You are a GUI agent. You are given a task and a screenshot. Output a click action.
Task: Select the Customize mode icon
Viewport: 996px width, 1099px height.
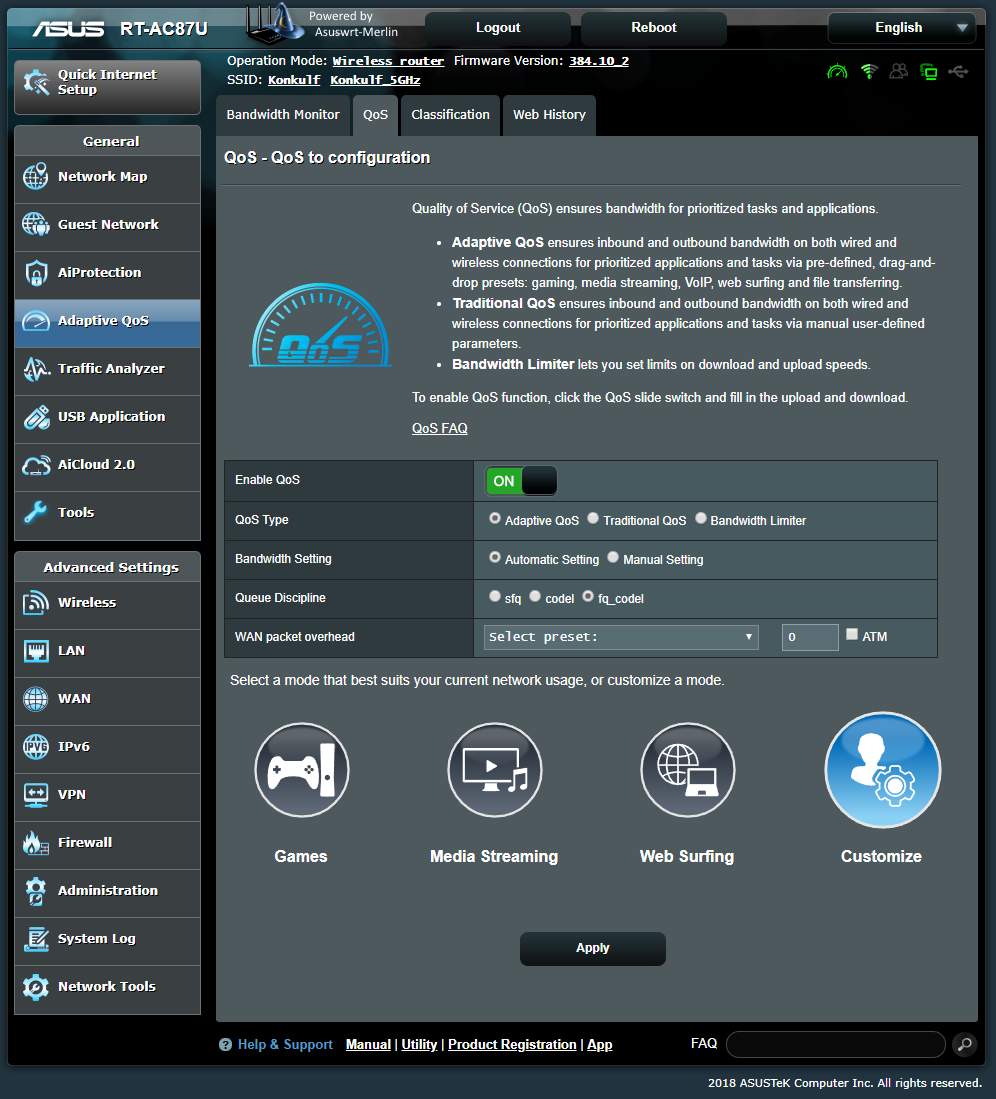(x=882, y=770)
